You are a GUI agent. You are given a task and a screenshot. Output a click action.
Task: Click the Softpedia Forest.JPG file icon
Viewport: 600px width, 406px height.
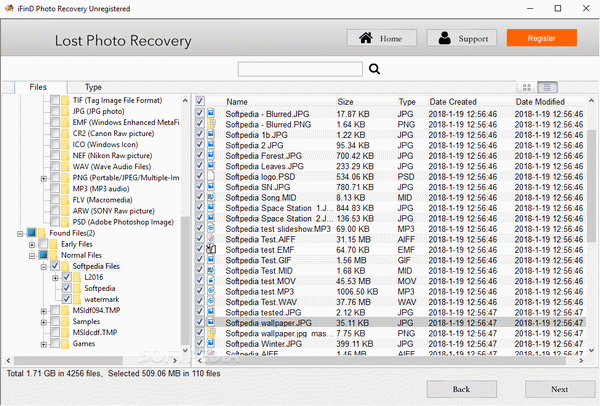[211, 155]
